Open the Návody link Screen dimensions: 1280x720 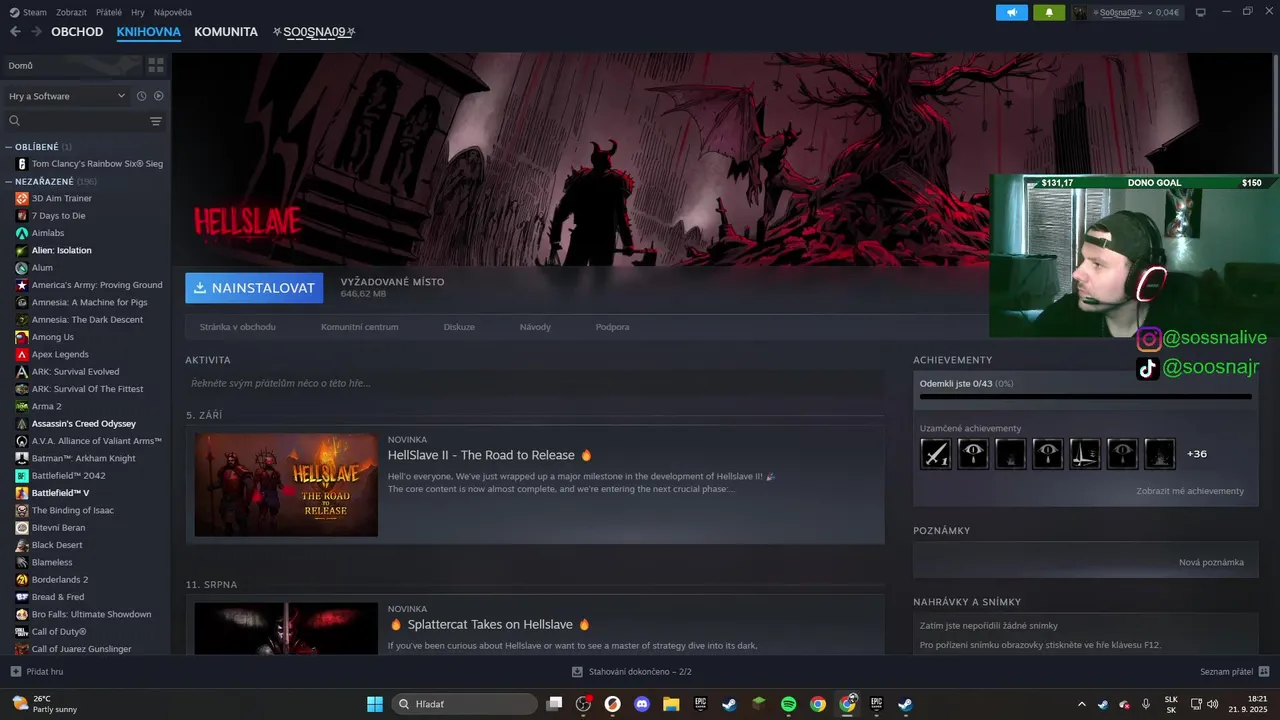535,327
